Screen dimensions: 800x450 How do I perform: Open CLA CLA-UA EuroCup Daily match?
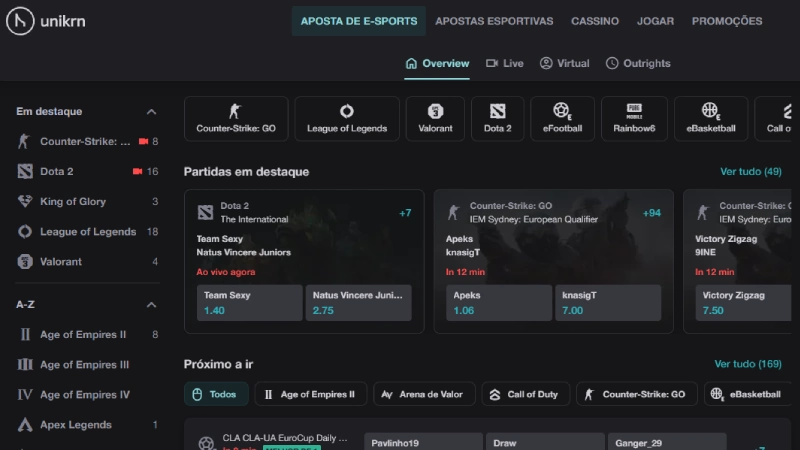(x=285, y=438)
